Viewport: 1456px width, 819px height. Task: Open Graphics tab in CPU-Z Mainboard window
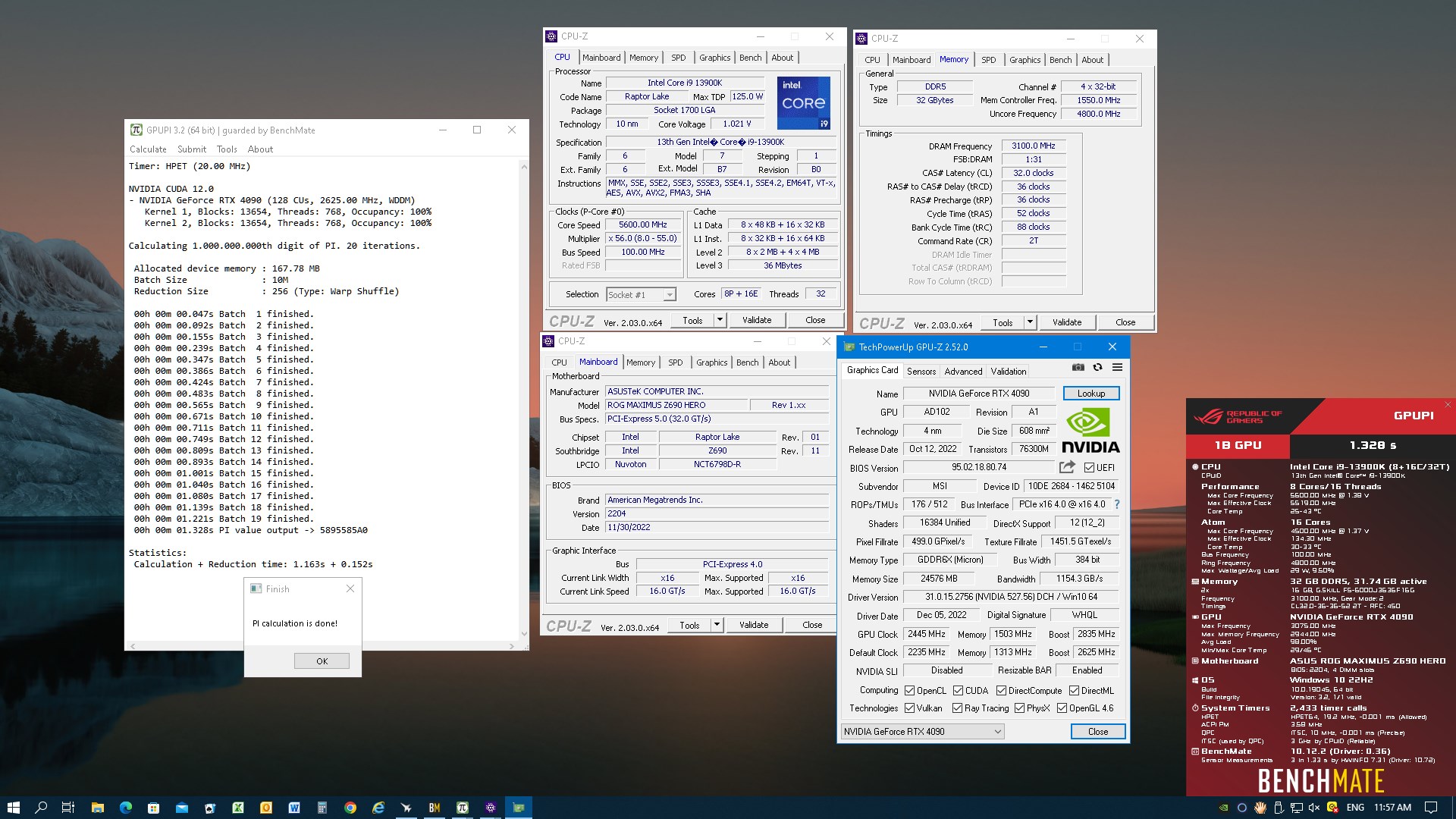[x=711, y=362]
